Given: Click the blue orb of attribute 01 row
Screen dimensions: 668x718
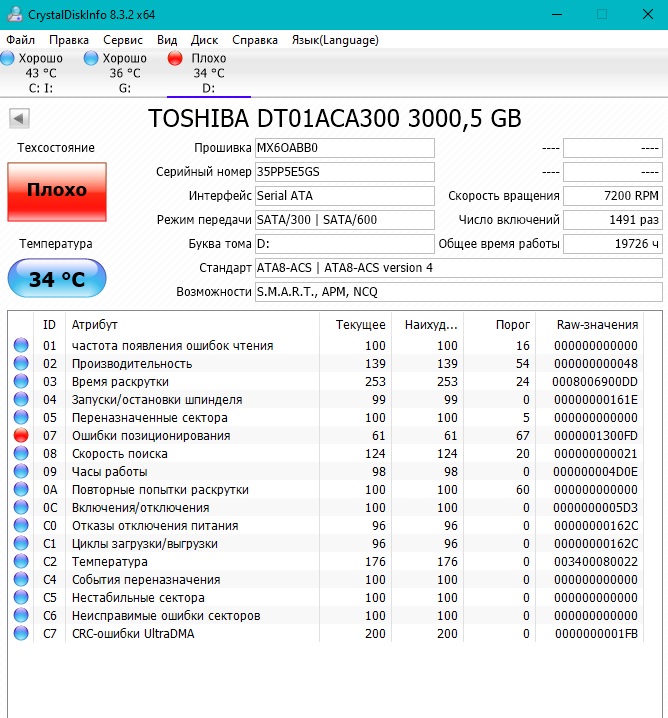Looking at the screenshot, I should [x=21, y=345].
